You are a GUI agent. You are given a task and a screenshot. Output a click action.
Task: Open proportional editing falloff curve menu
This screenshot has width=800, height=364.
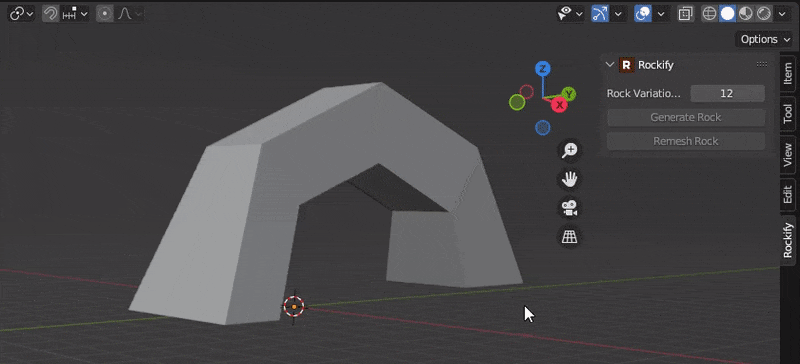pos(129,14)
